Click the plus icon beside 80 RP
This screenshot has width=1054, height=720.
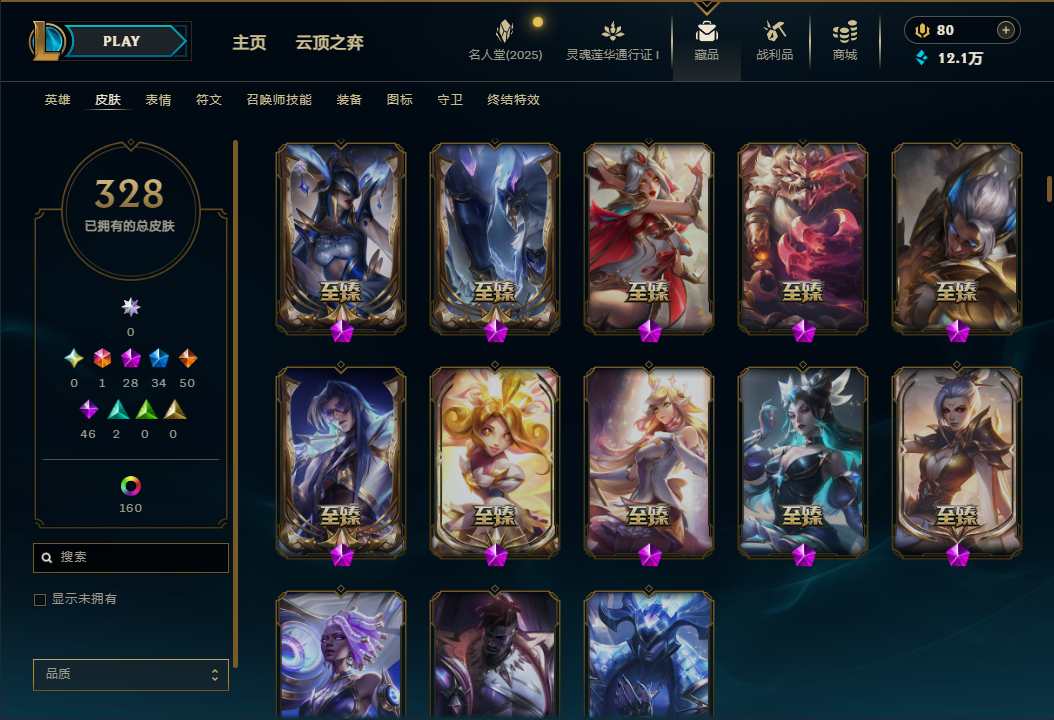pyautogui.click(x=1006, y=30)
